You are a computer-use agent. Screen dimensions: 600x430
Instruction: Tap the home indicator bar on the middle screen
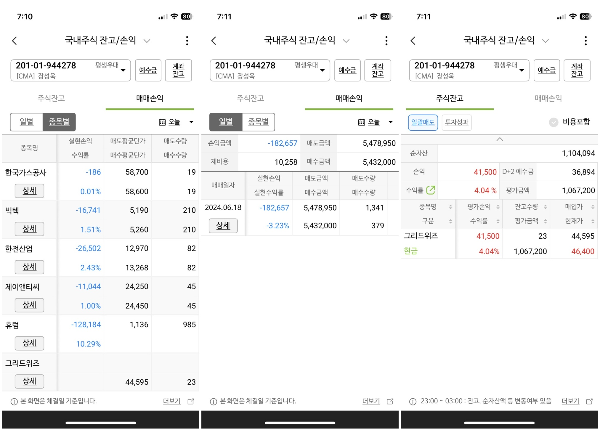coord(300,423)
